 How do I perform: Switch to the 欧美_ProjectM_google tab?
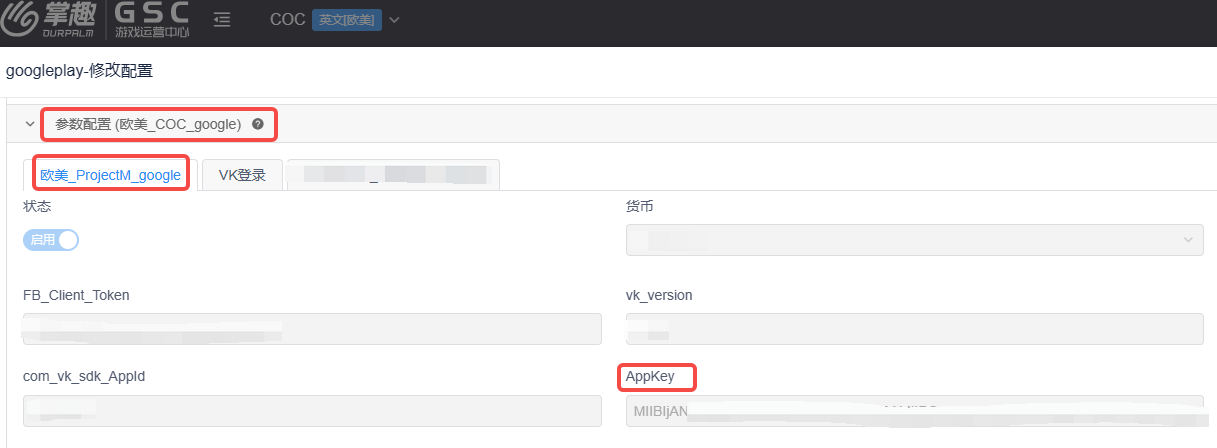(110, 175)
